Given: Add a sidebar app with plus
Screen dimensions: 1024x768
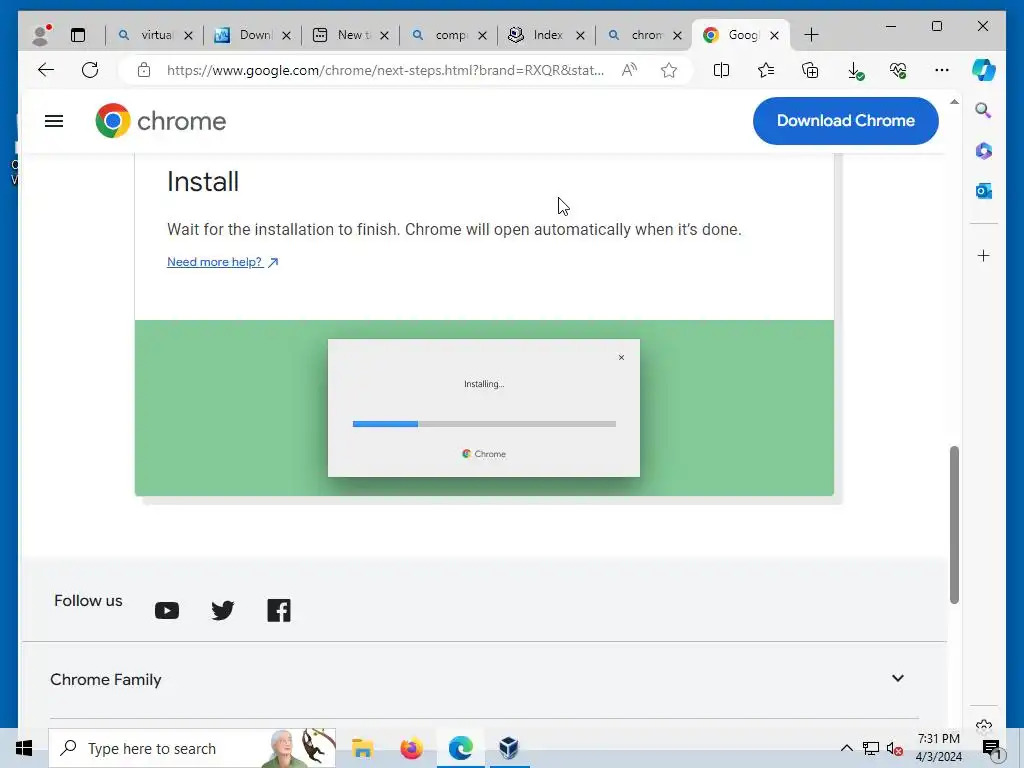Looking at the screenshot, I should [984, 255].
